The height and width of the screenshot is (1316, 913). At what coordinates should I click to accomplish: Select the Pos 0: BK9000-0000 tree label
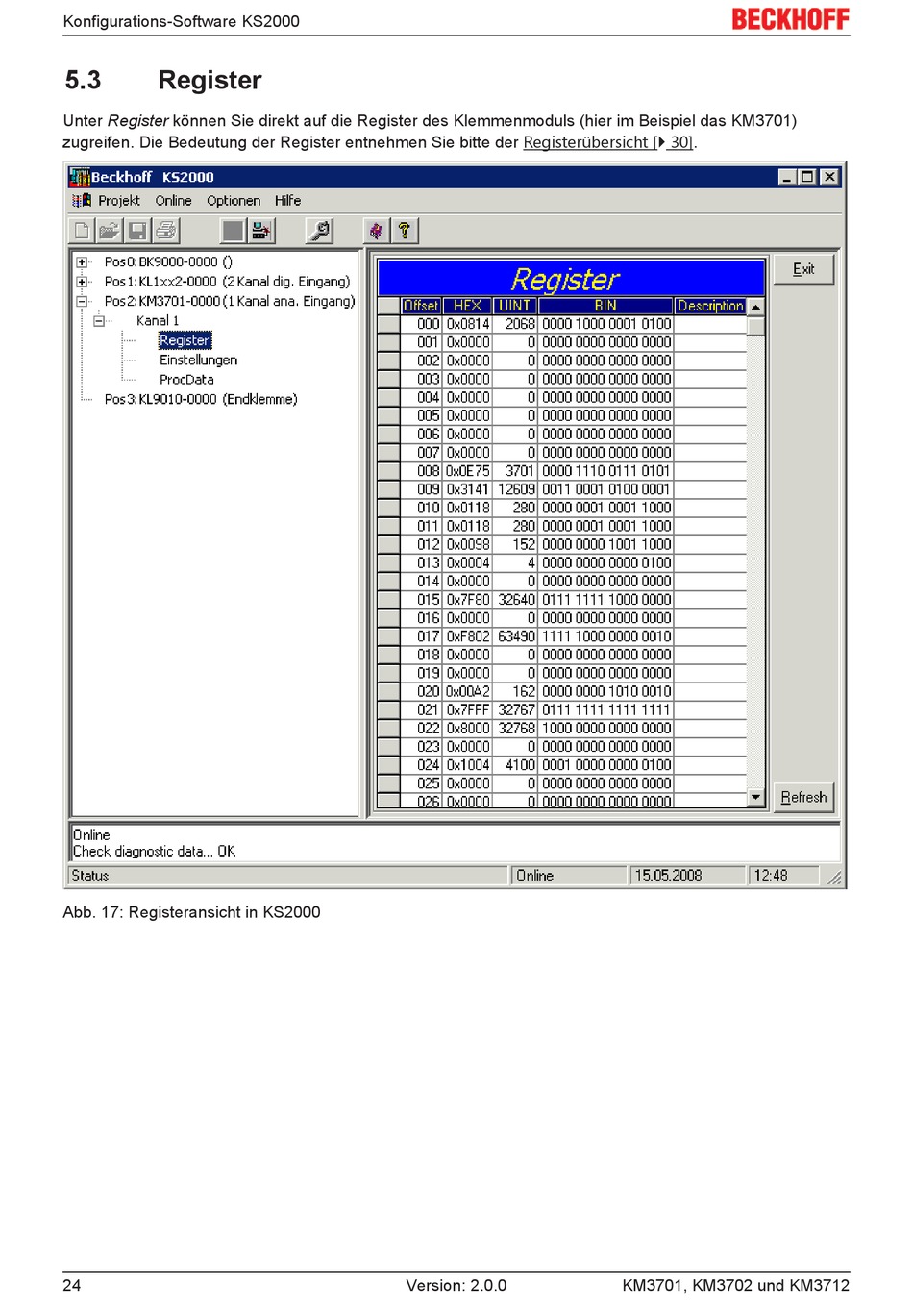pyautogui.click(x=168, y=261)
